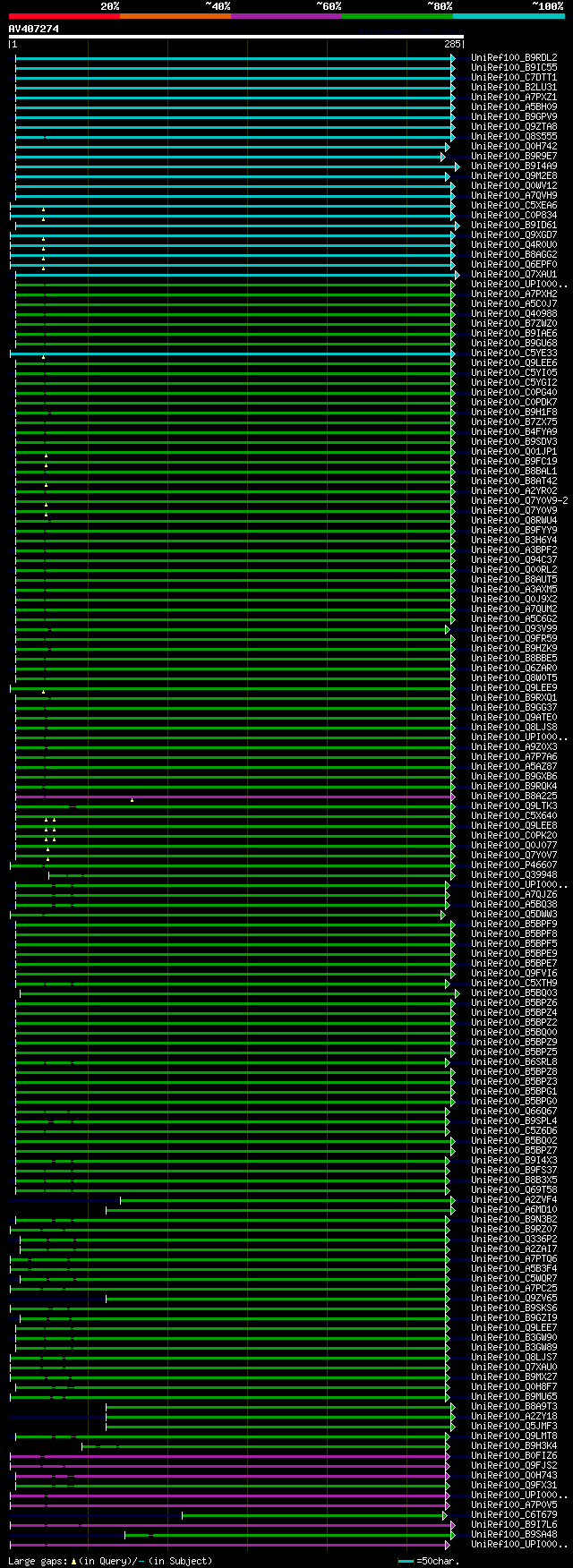The height and width of the screenshot is (1568, 573).
Task: Open hit UniRef100_C7DTT1
Action: click(x=514, y=77)
